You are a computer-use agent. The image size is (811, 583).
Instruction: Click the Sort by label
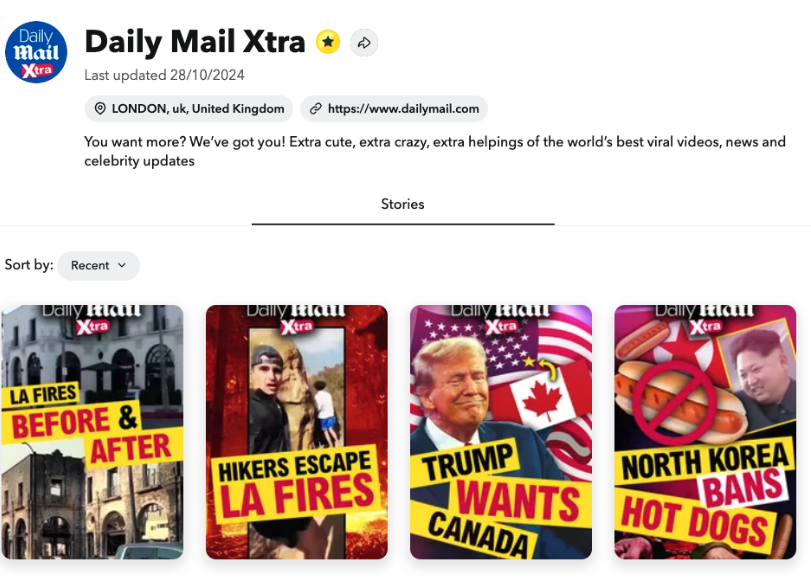(x=29, y=265)
